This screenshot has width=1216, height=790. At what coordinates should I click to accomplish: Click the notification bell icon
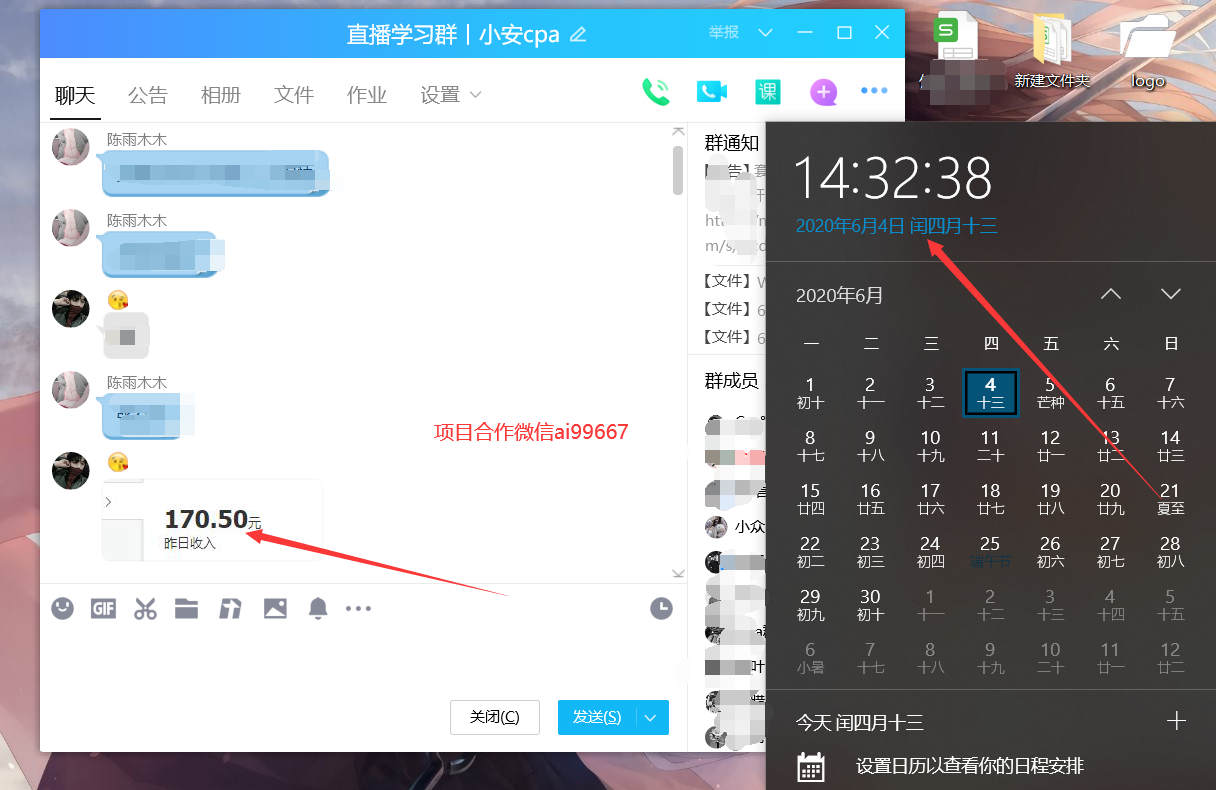click(x=318, y=608)
